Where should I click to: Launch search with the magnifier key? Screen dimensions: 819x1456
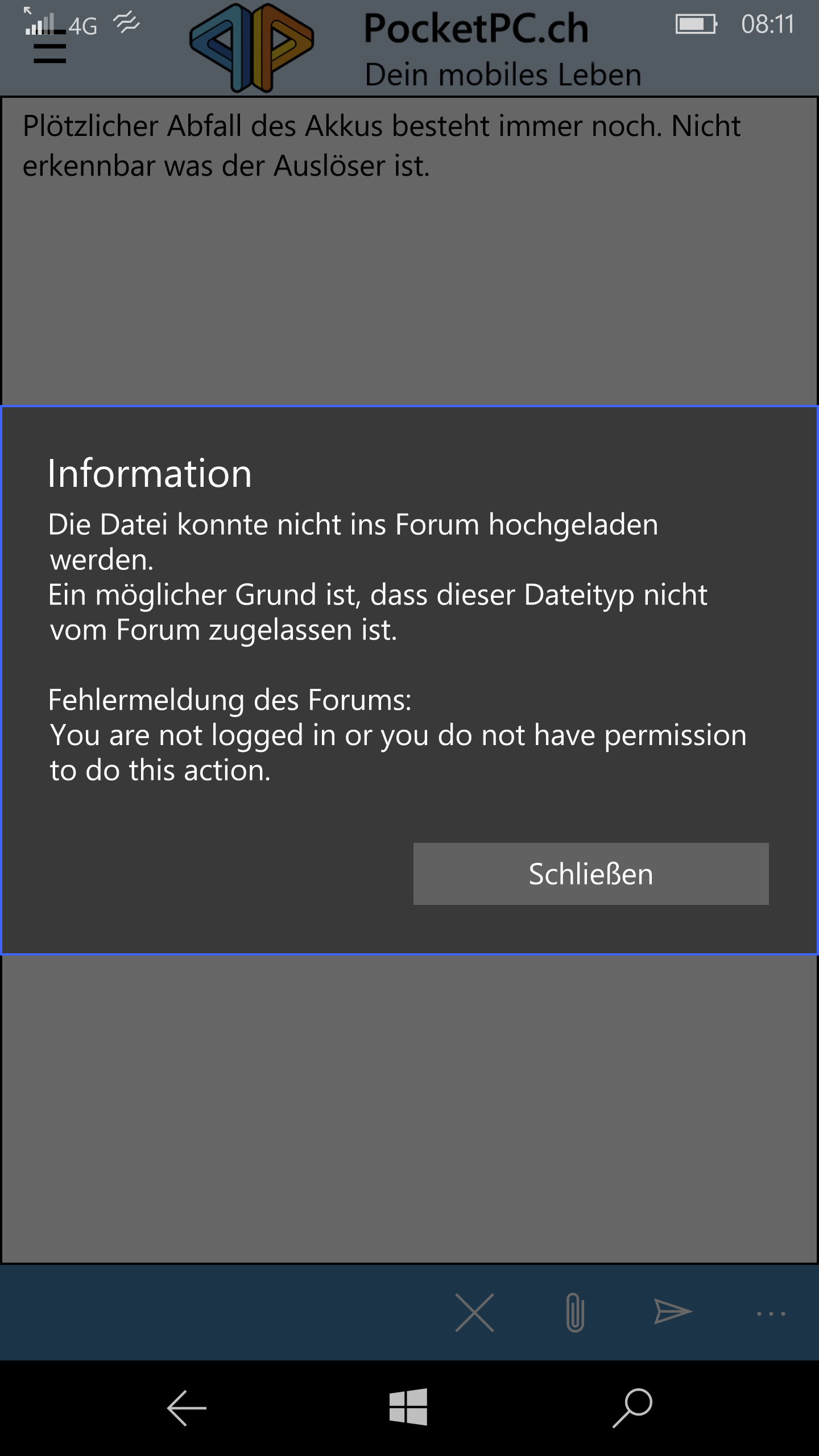tap(632, 1408)
